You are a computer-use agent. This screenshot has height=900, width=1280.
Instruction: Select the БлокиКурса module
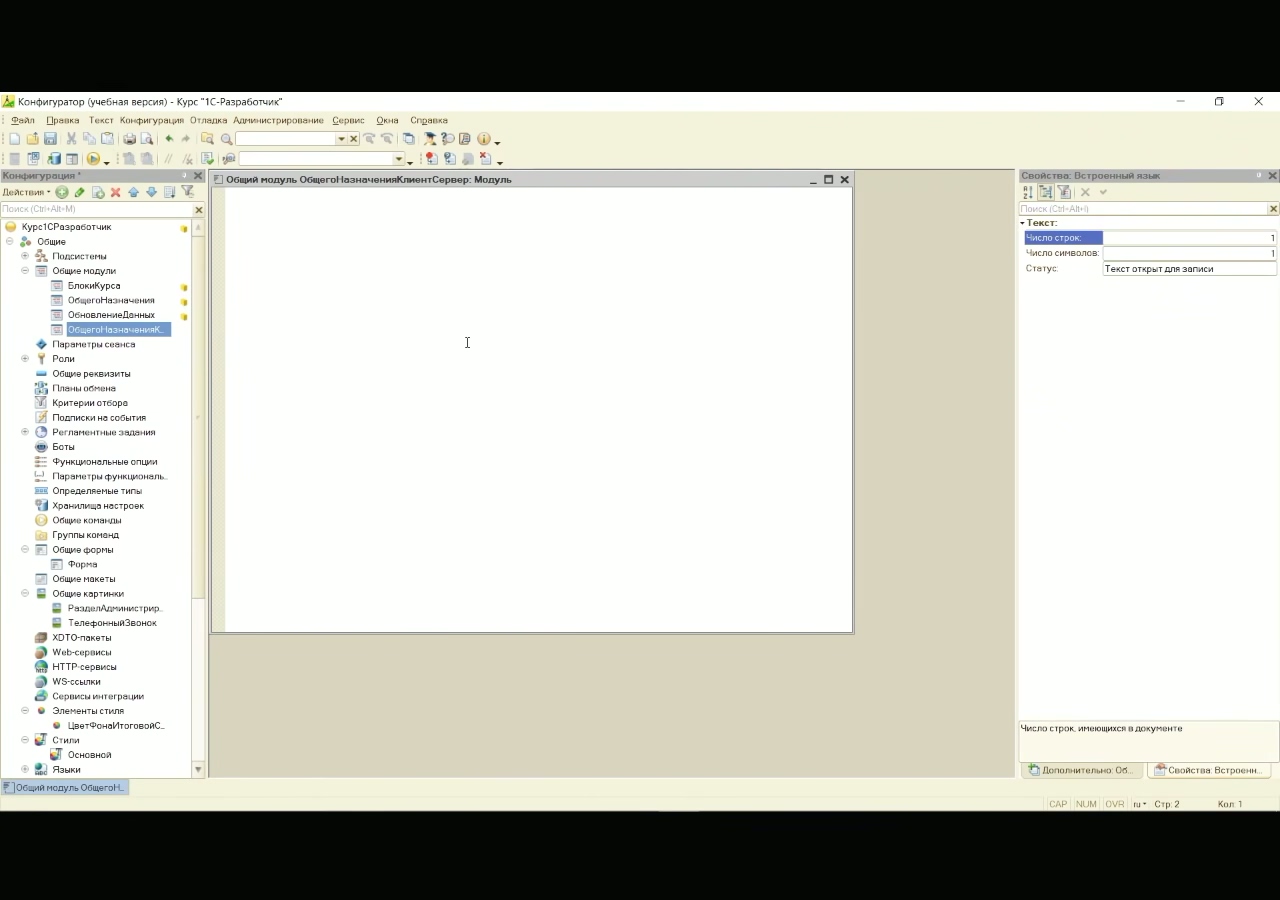click(x=94, y=286)
